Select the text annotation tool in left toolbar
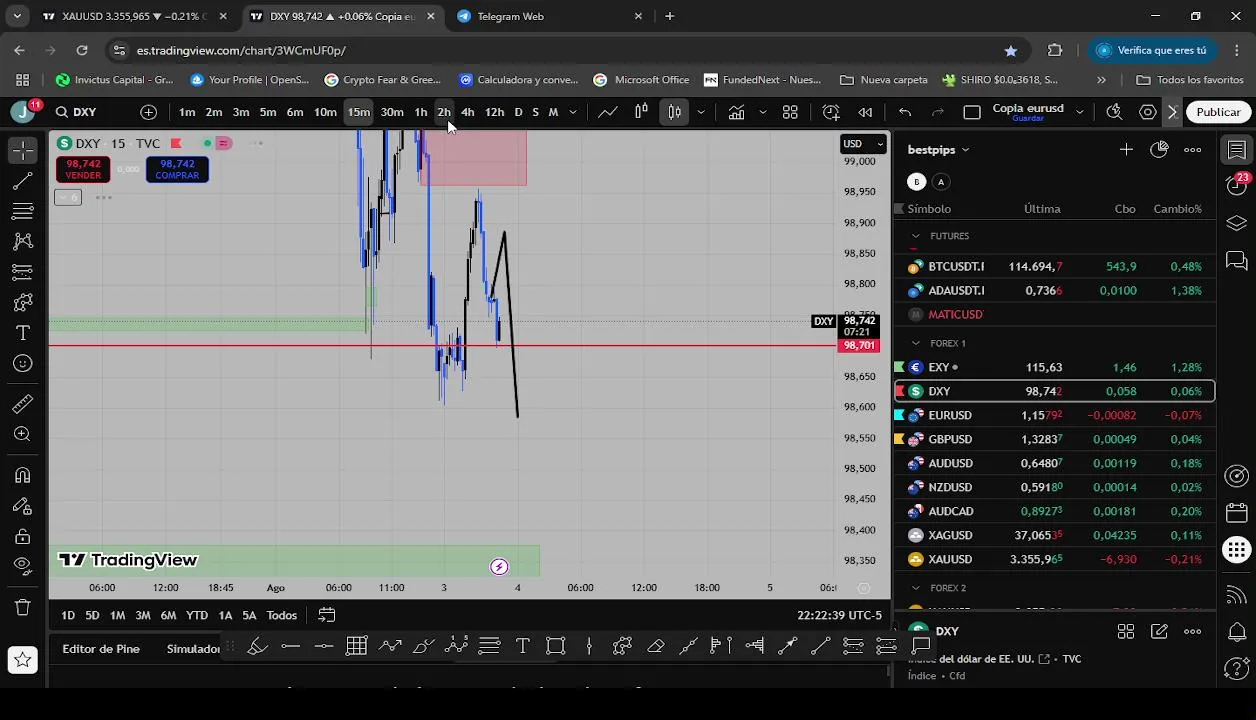The image size is (1256, 720). [23, 333]
